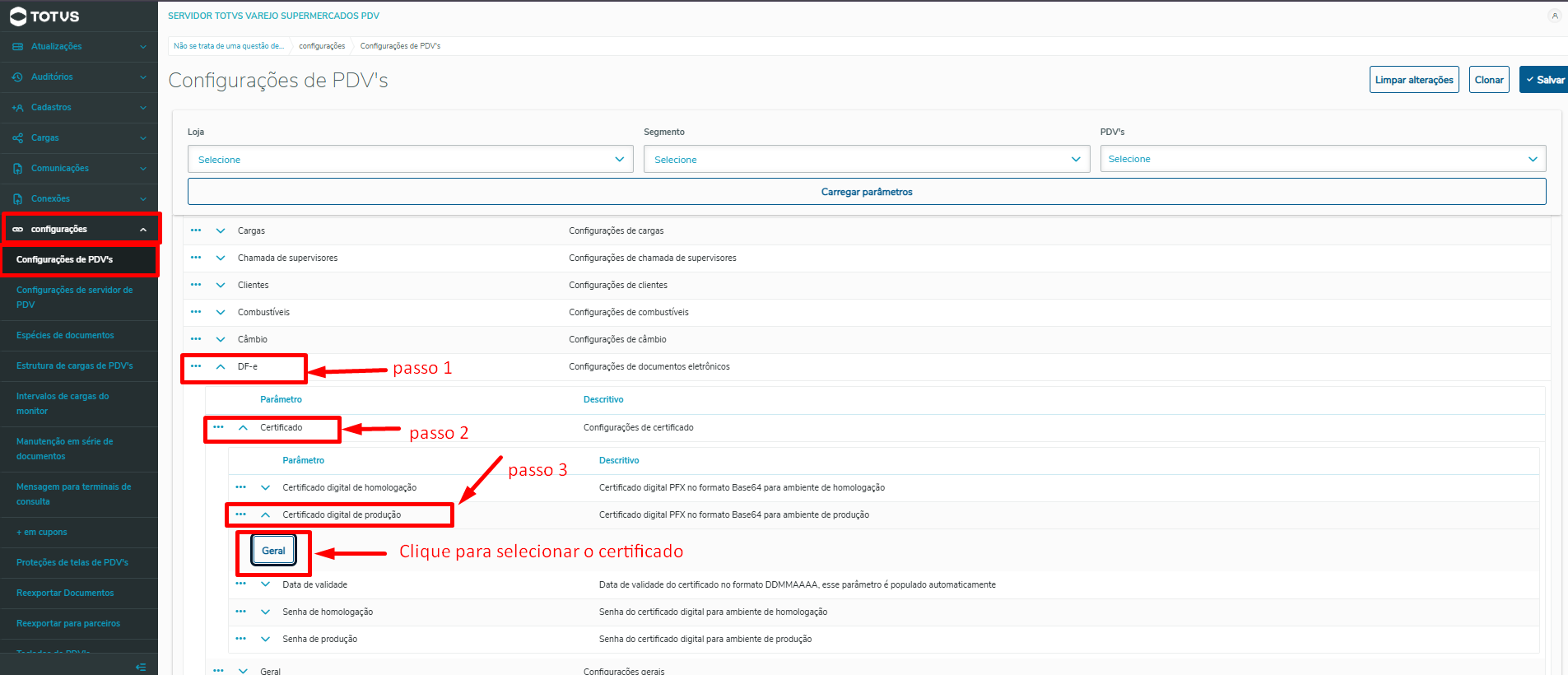Image resolution: width=1568 pixels, height=675 pixels.
Task: Expand the Clientes configuration row
Action: tap(221, 285)
